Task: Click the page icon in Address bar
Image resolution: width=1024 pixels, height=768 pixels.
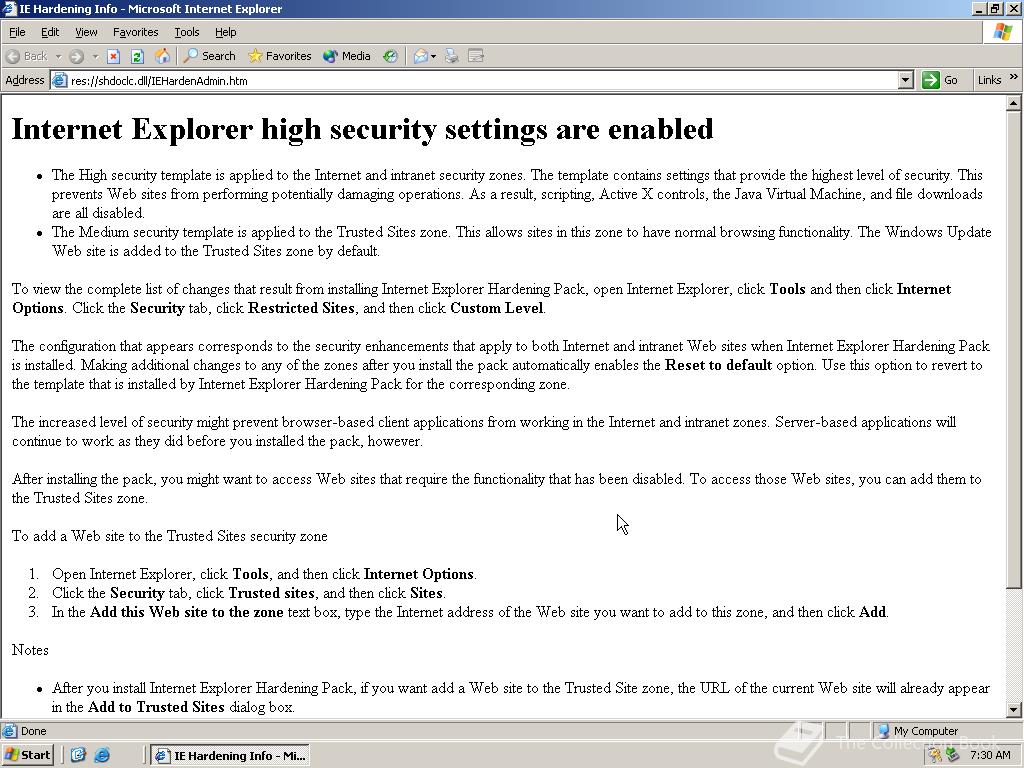Action: (x=59, y=81)
